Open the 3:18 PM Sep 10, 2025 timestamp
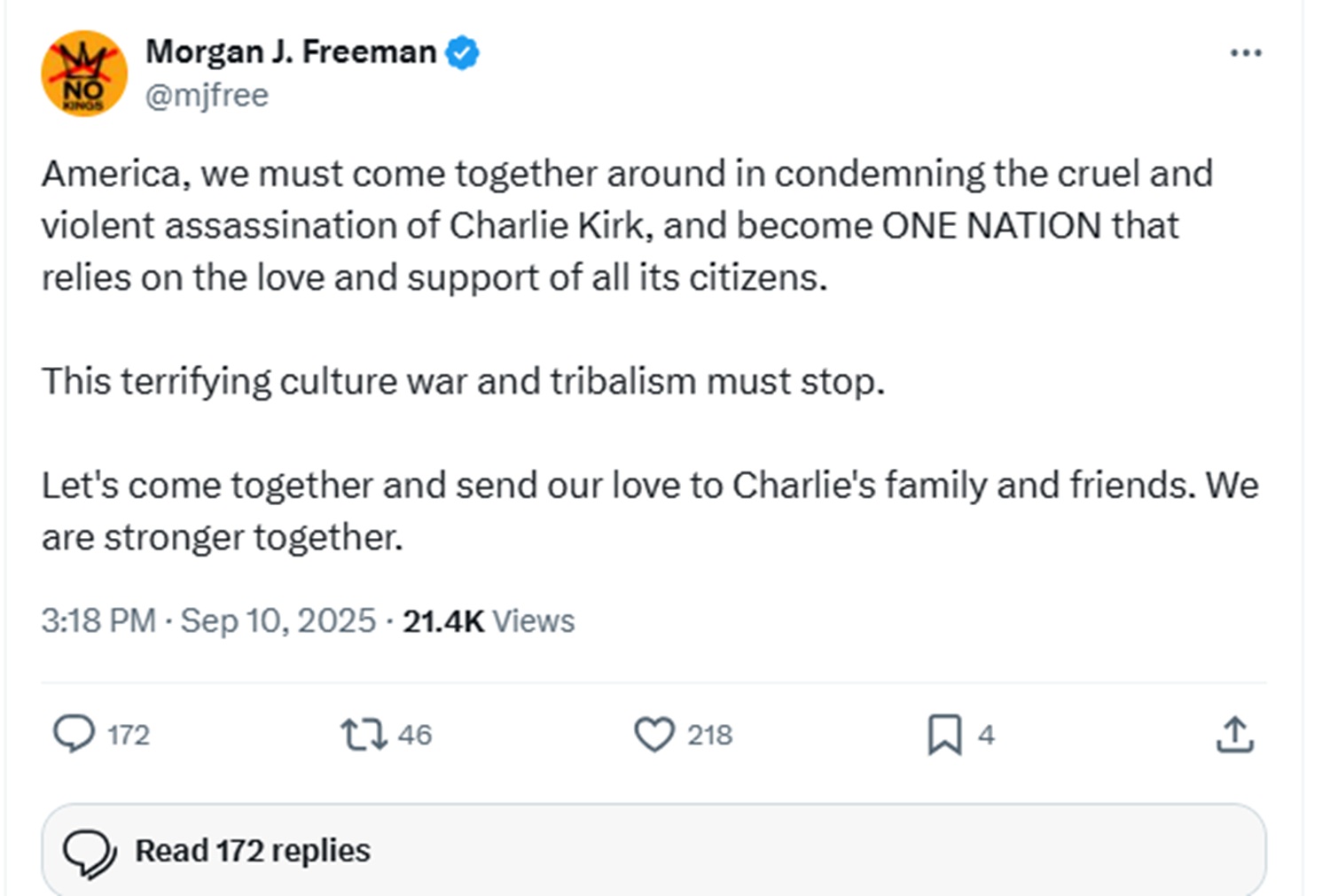Screen dimensions: 1330x896 point(208,620)
